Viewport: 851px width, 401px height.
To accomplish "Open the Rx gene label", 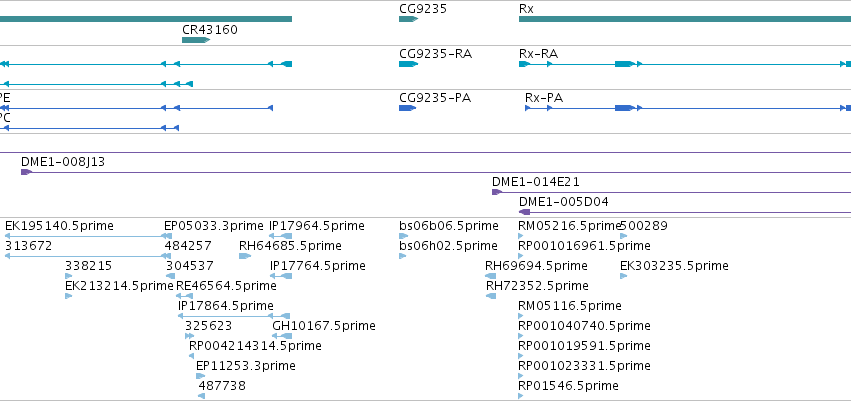I will point(526,8).
